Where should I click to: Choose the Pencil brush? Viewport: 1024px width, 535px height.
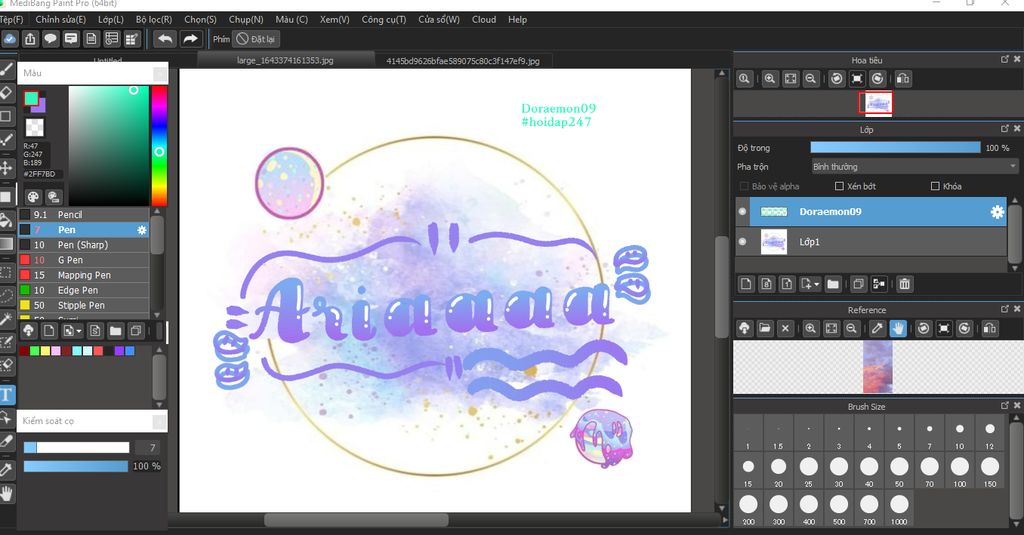(84, 215)
